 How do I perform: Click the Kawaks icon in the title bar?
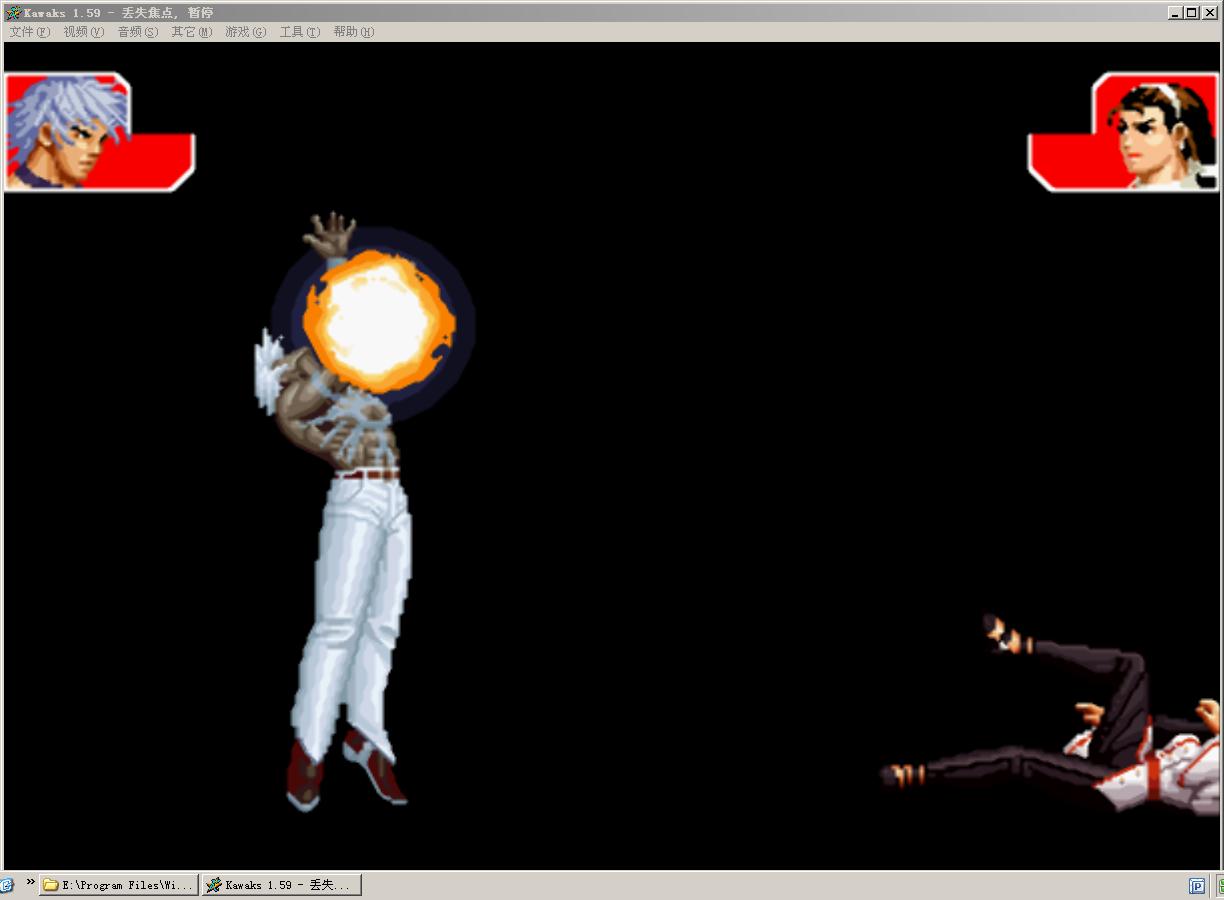click(x=13, y=13)
